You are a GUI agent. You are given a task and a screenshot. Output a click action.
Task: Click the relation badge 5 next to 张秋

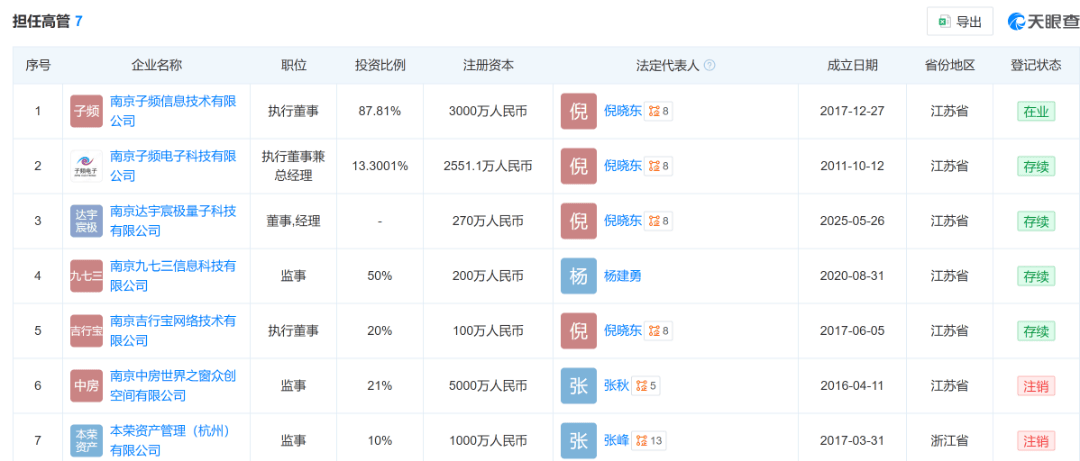click(646, 386)
